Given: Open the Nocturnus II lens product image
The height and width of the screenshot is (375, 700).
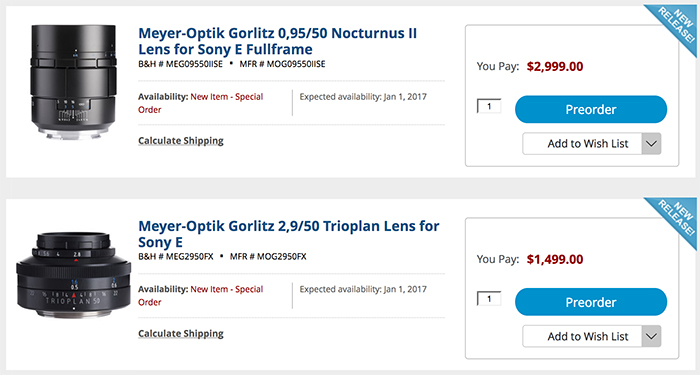Looking at the screenshot, I should (x=74, y=82).
